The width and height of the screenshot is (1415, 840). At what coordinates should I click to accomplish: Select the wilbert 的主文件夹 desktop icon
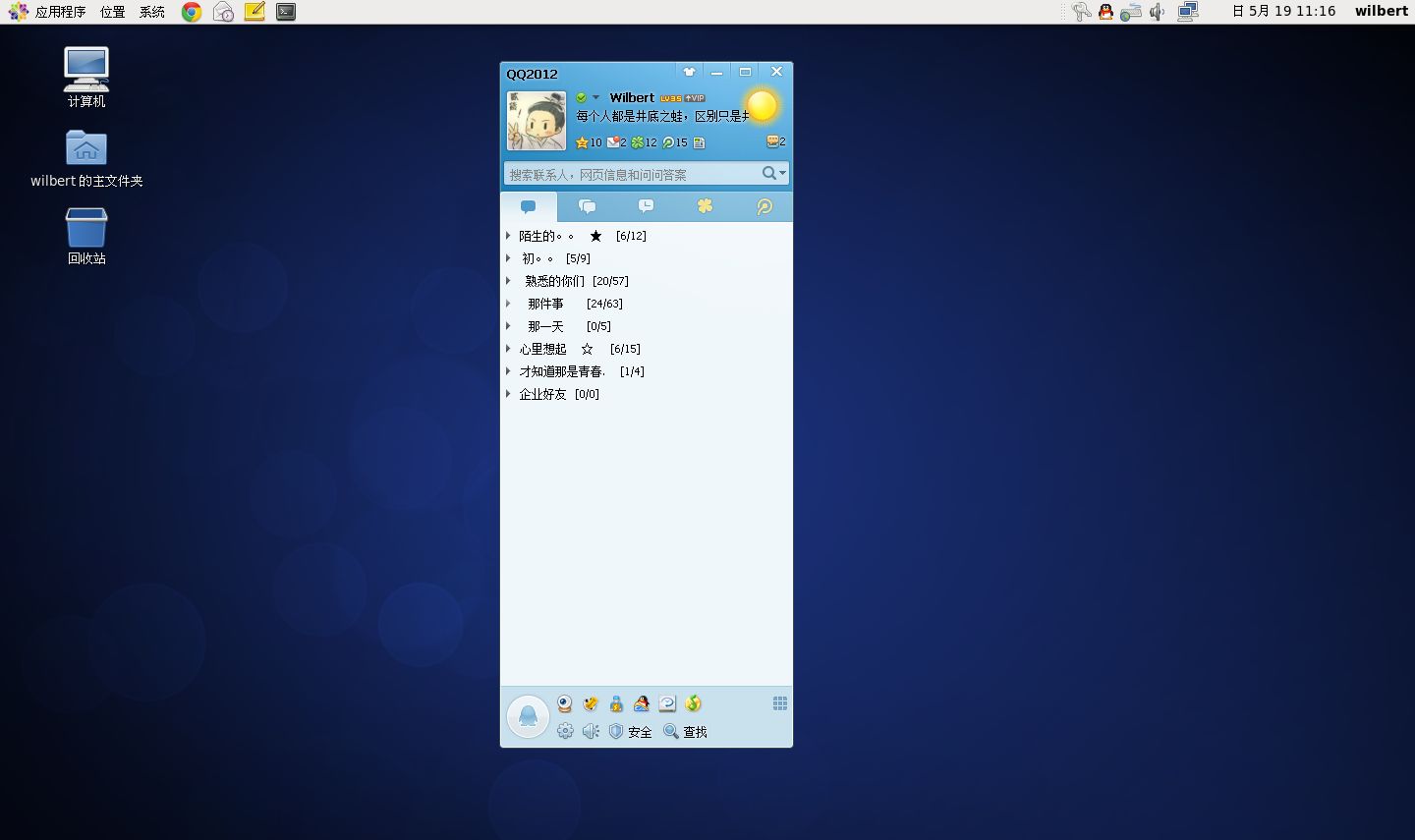click(x=86, y=158)
